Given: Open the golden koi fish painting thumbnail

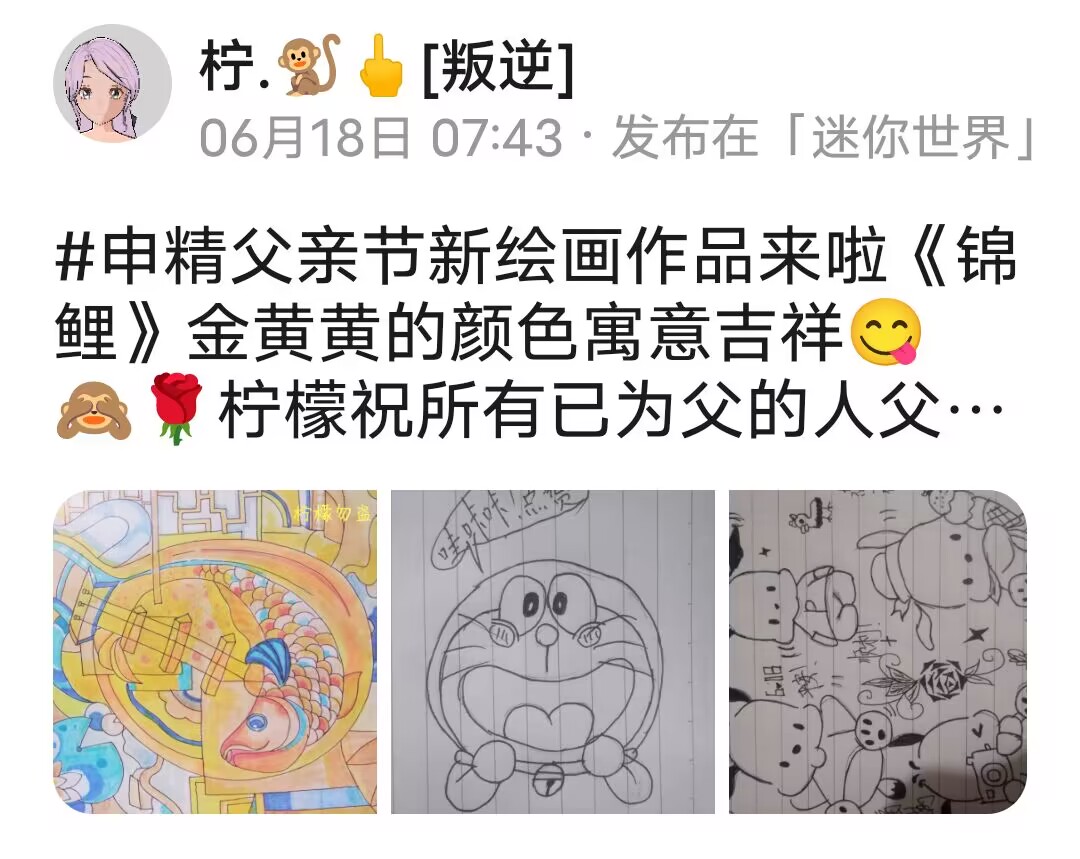Looking at the screenshot, I should (215, 652).
